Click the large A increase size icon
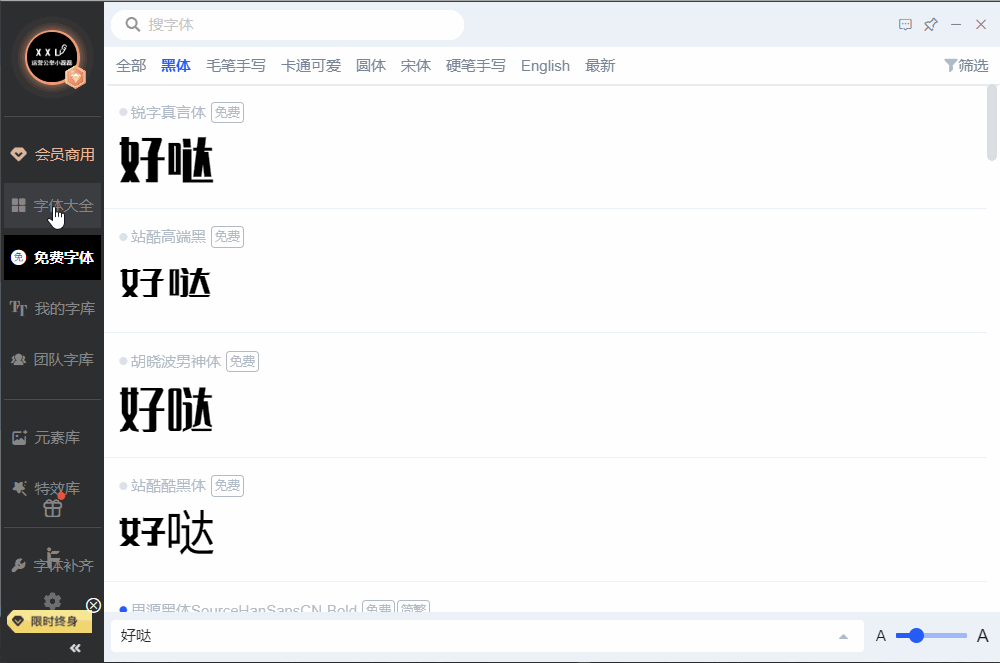This screenshot has width=1000, height=663. (983, 636)
